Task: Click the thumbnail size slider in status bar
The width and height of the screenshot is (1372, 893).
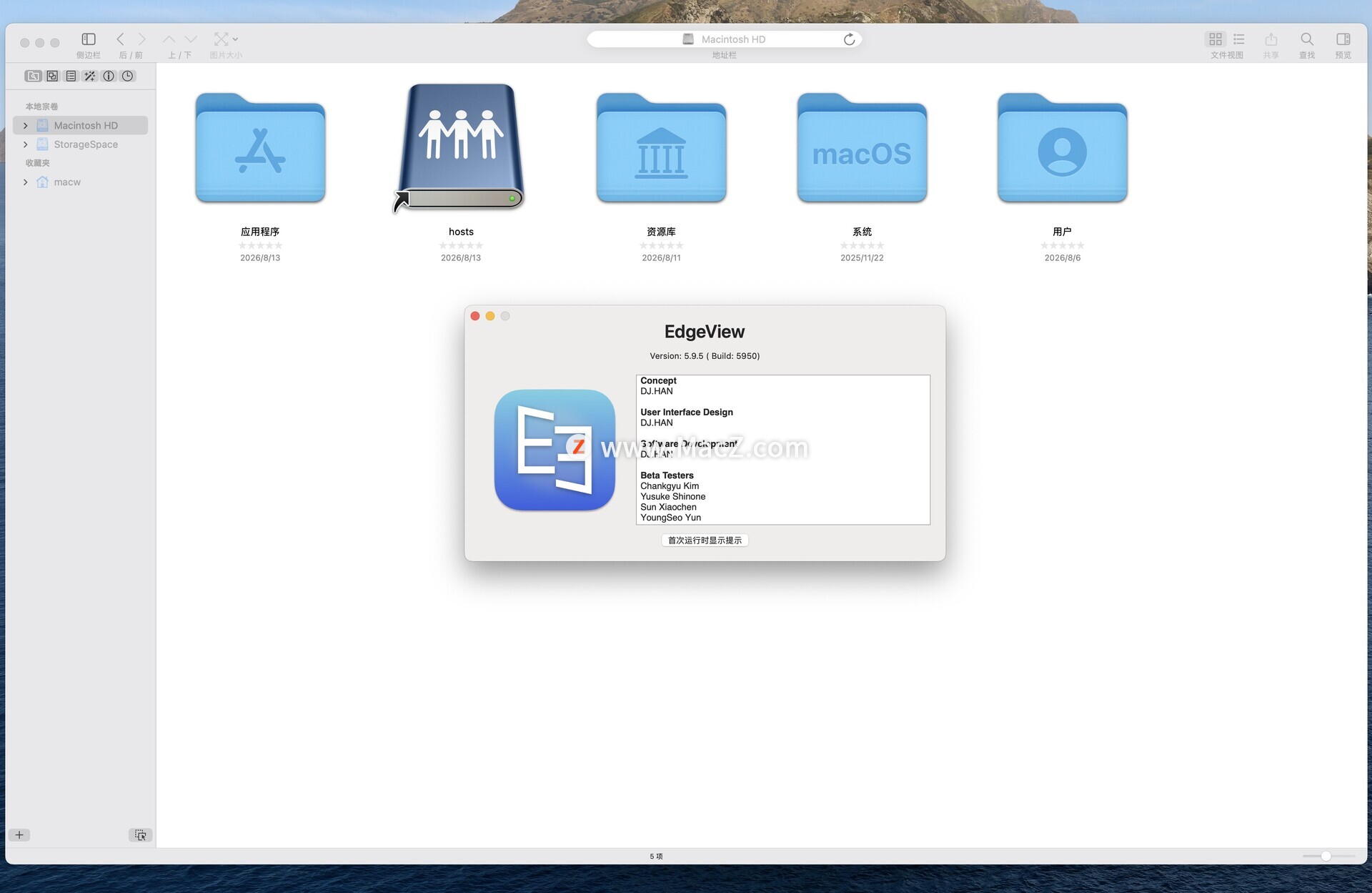Action: pos(1328,856)
